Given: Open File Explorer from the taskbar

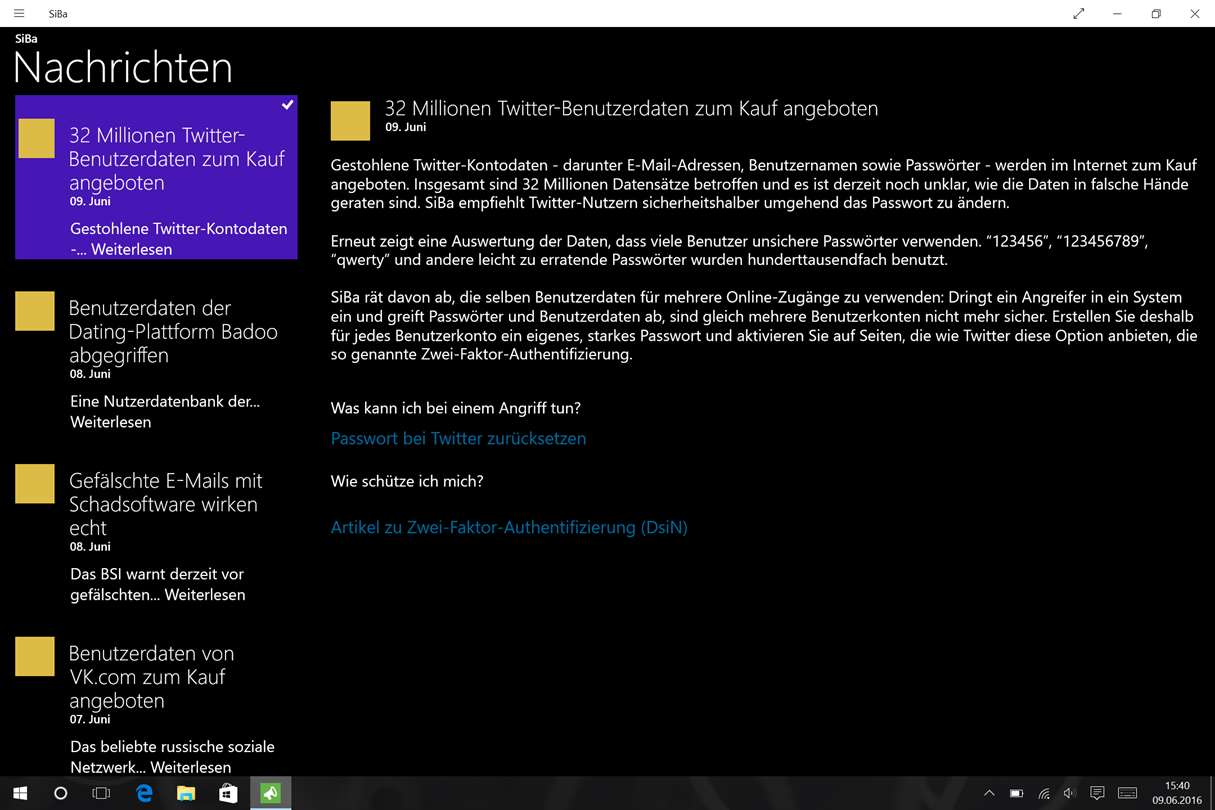Looking at the screenshot, I should pos(186,793).
